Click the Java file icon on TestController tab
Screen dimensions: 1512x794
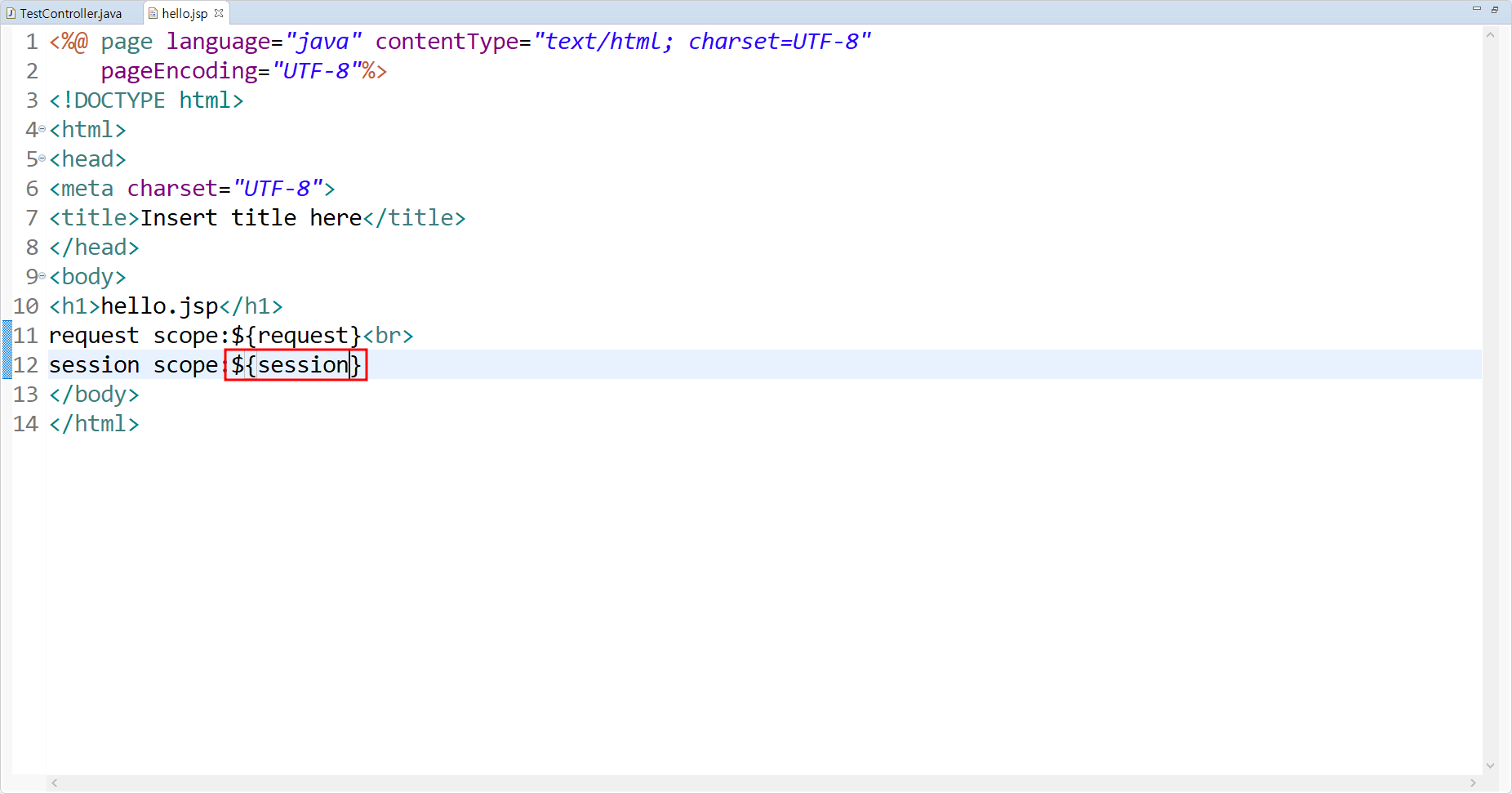11,13
